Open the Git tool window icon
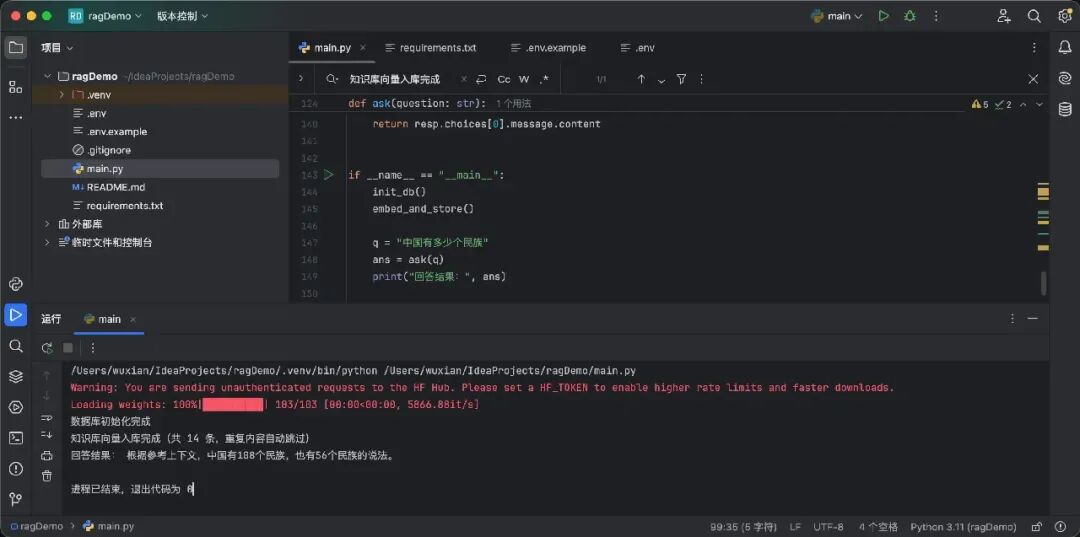The width and height of the screenshot is (1080, 537). [15, 499]
